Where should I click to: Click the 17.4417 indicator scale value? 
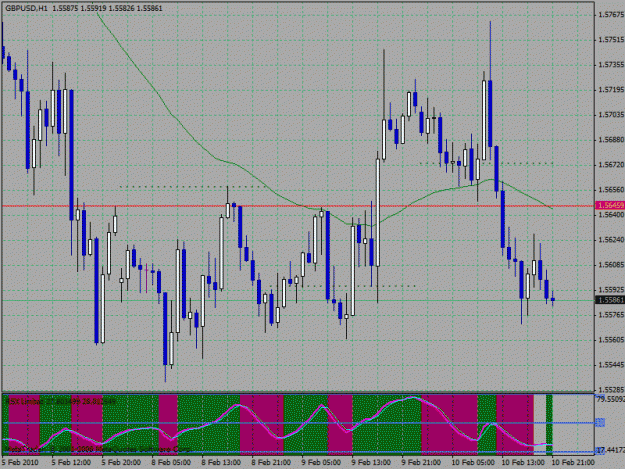pyautogui.click(x=610, y=450)
